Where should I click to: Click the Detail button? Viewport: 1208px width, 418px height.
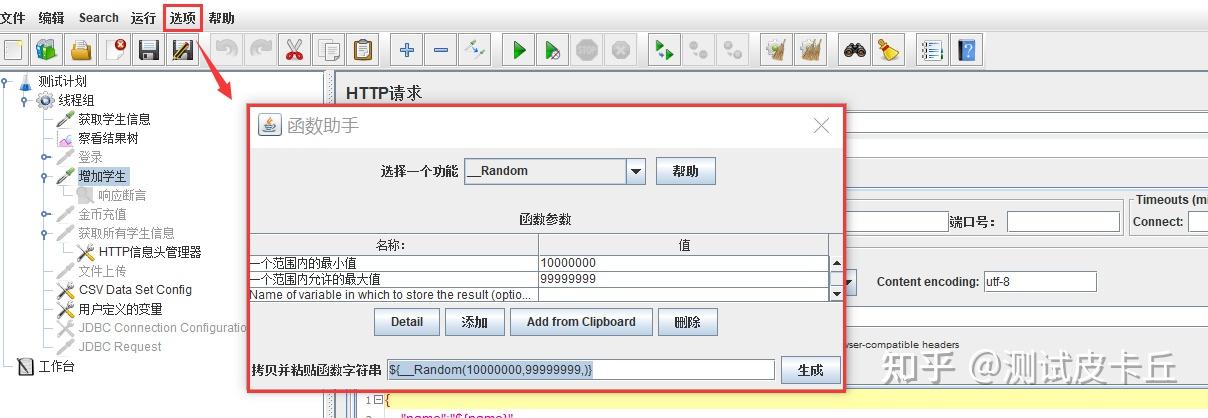tap(407, 322)
